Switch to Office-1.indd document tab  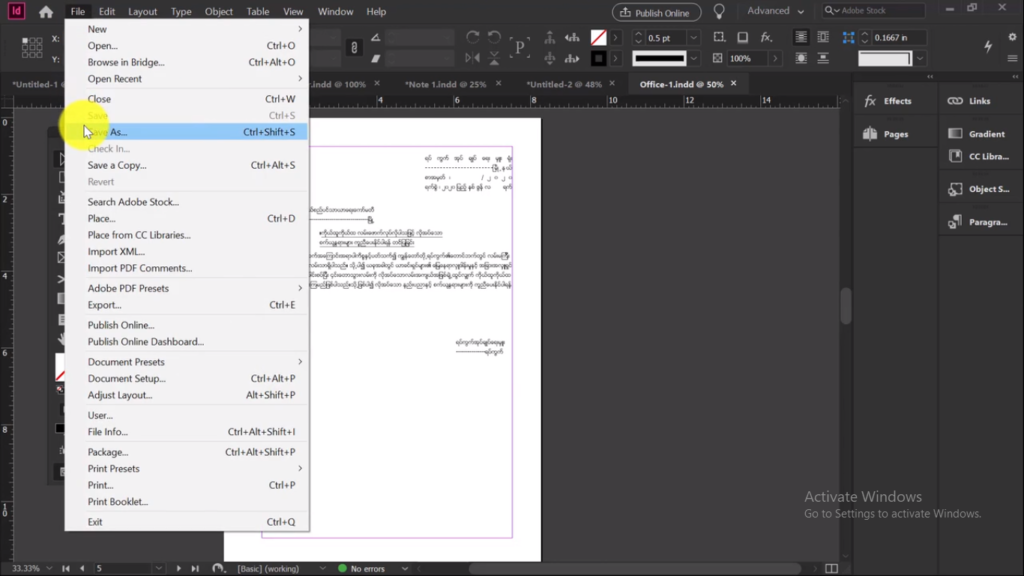(x=681, y=84)
